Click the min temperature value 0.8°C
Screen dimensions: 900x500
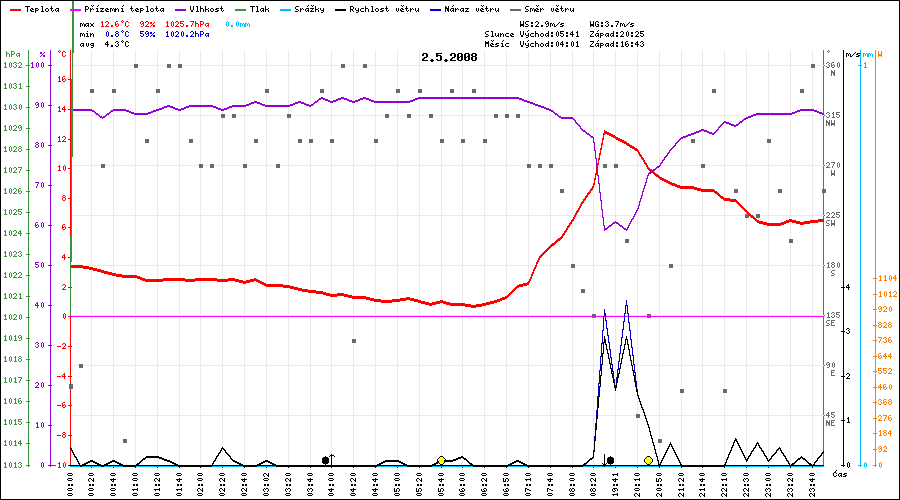pos(117,34)
